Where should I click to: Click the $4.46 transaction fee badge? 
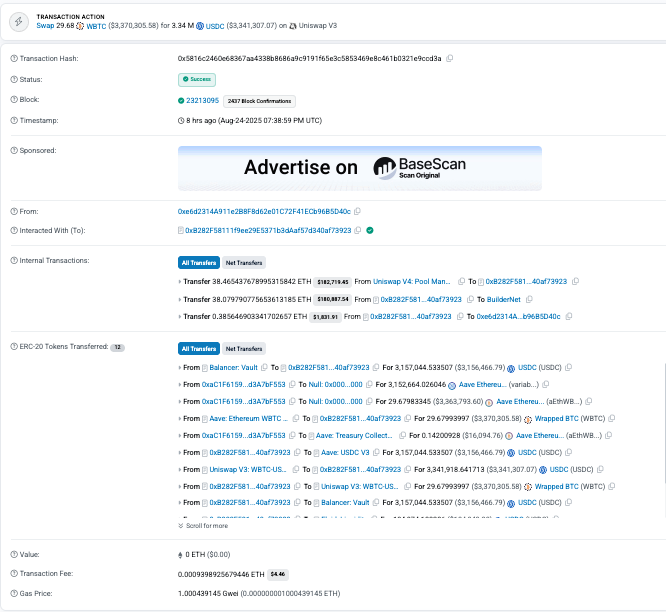pos(278,575)
